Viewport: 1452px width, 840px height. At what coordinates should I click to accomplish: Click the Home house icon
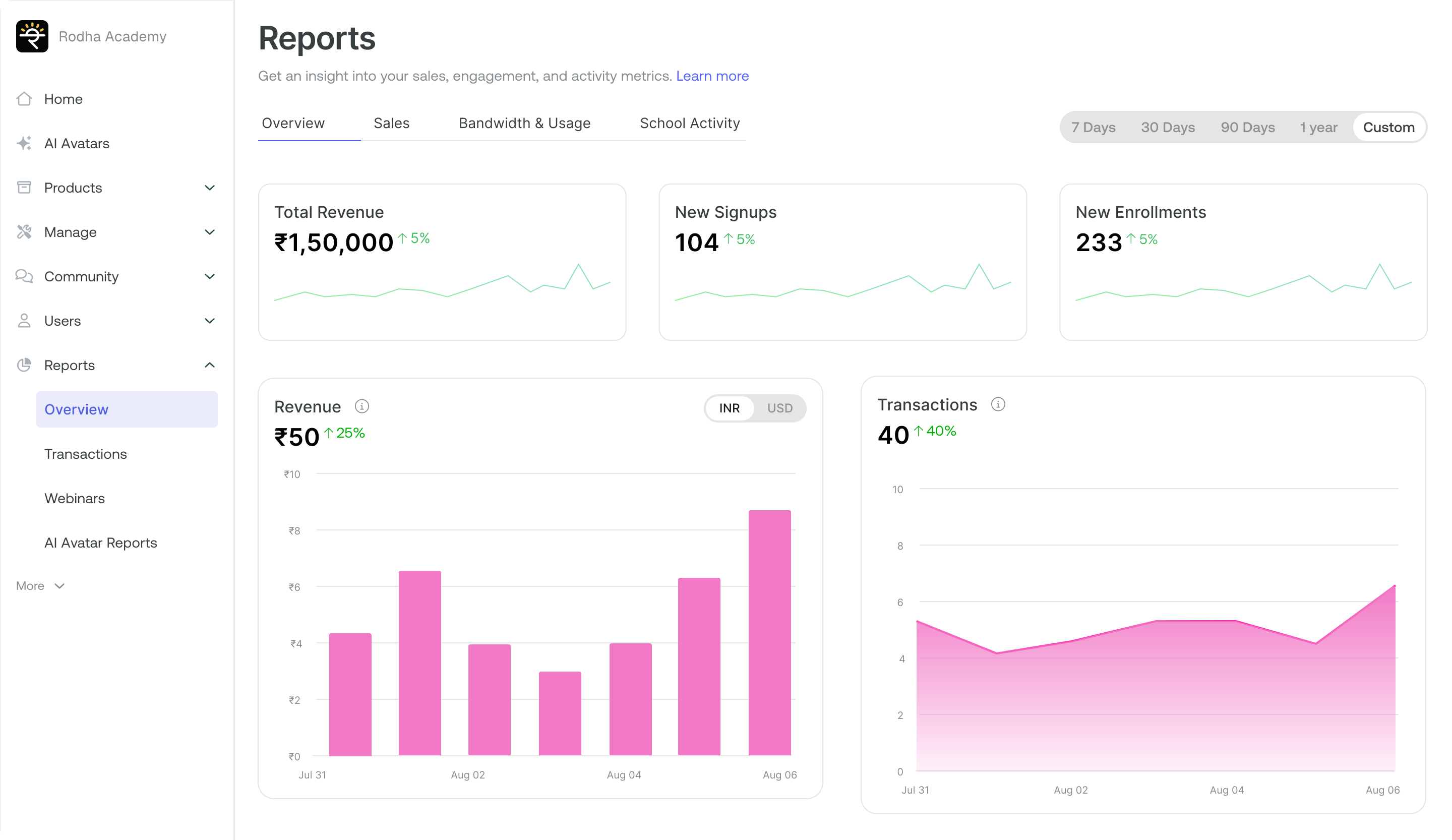pos(24,99)
